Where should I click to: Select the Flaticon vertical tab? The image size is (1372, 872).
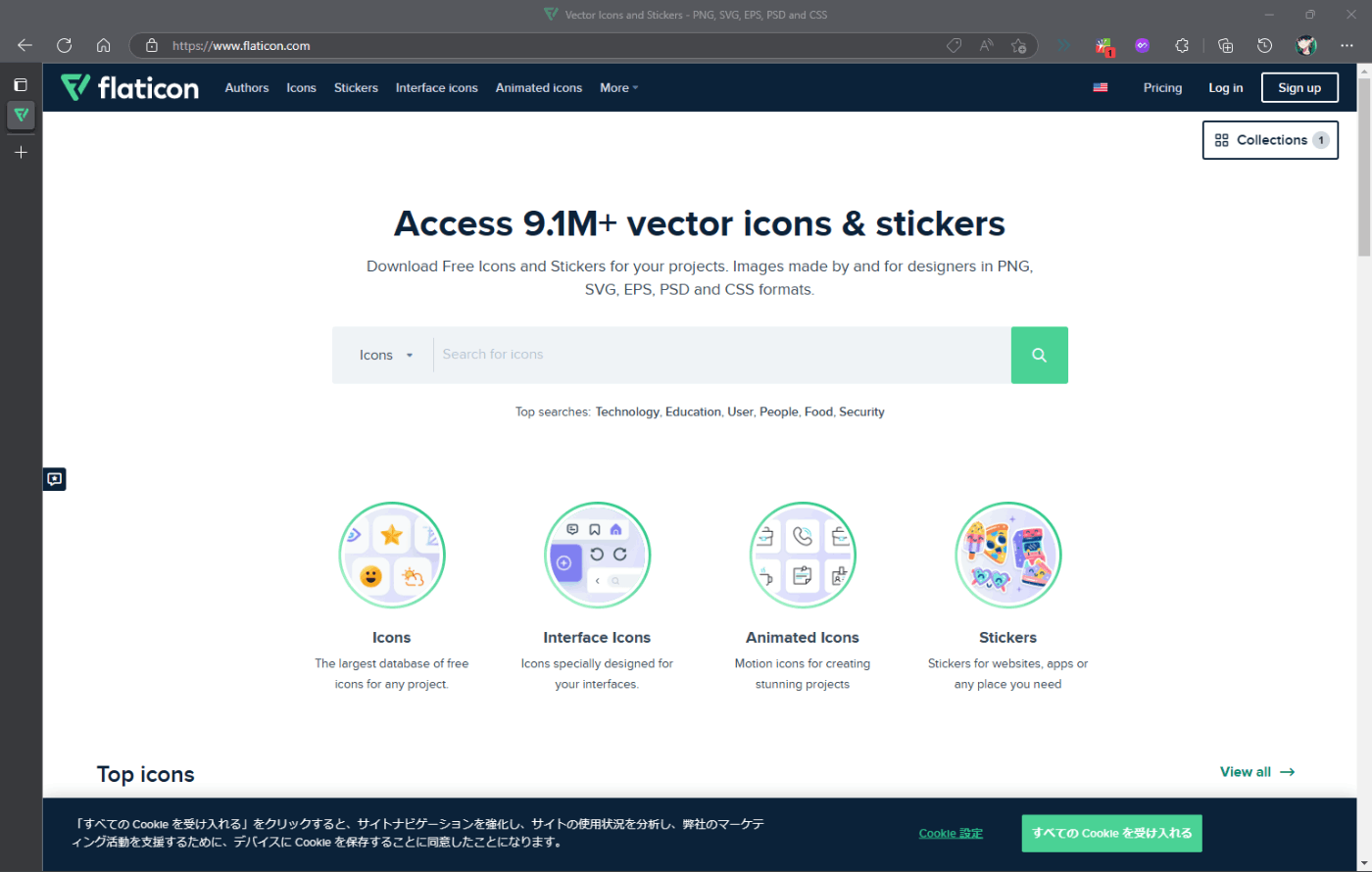point(21,116)
